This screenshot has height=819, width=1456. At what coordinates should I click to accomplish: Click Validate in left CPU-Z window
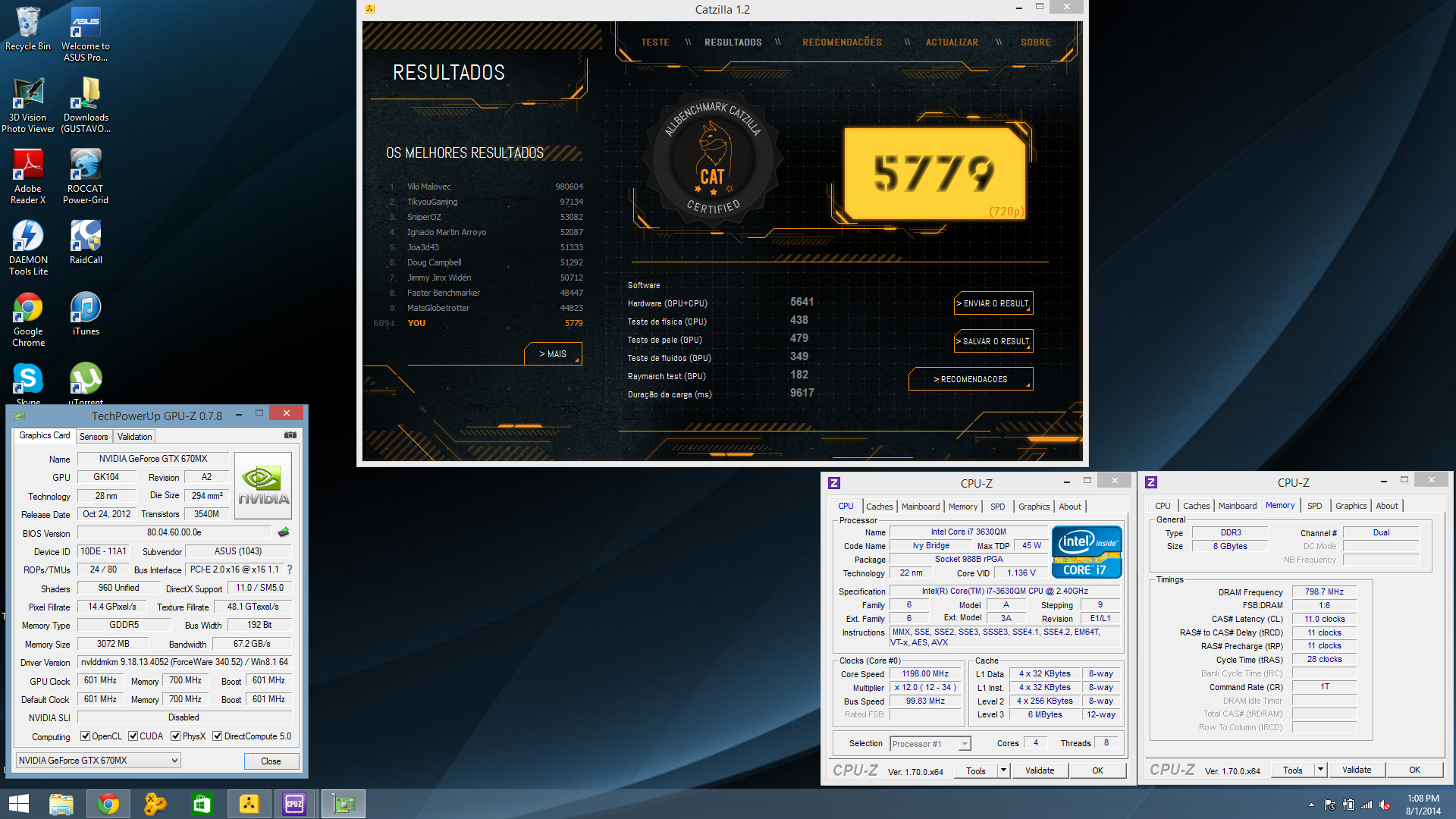point(1040,770)
